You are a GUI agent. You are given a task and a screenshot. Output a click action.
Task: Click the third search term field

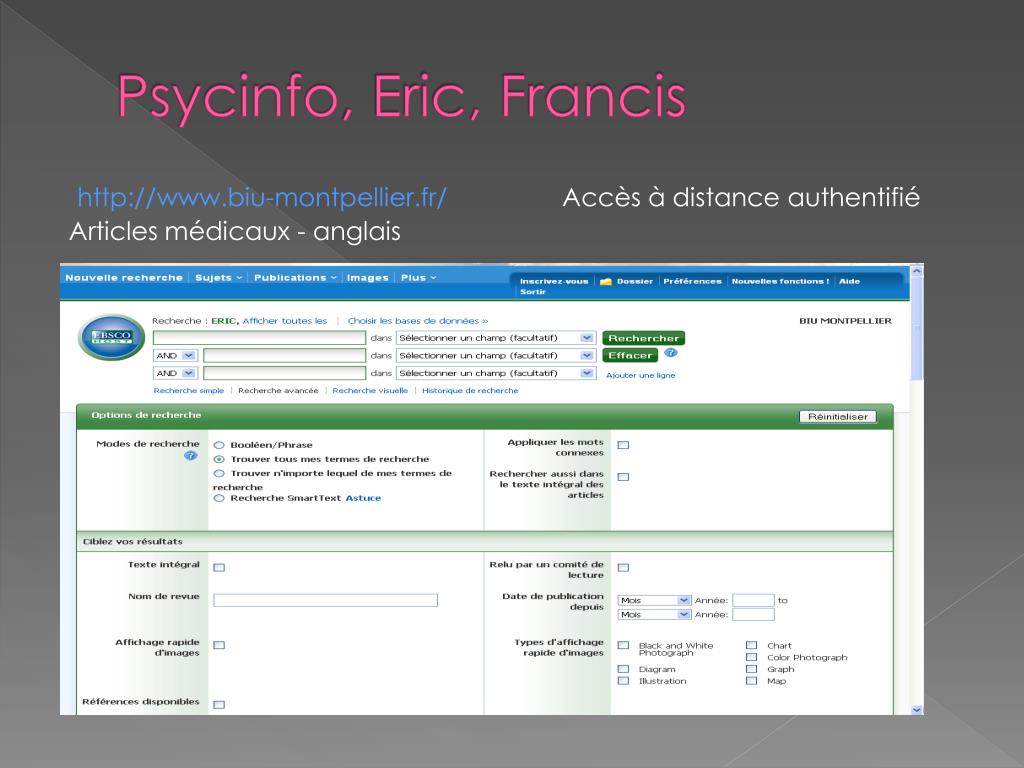click(284, 373)
